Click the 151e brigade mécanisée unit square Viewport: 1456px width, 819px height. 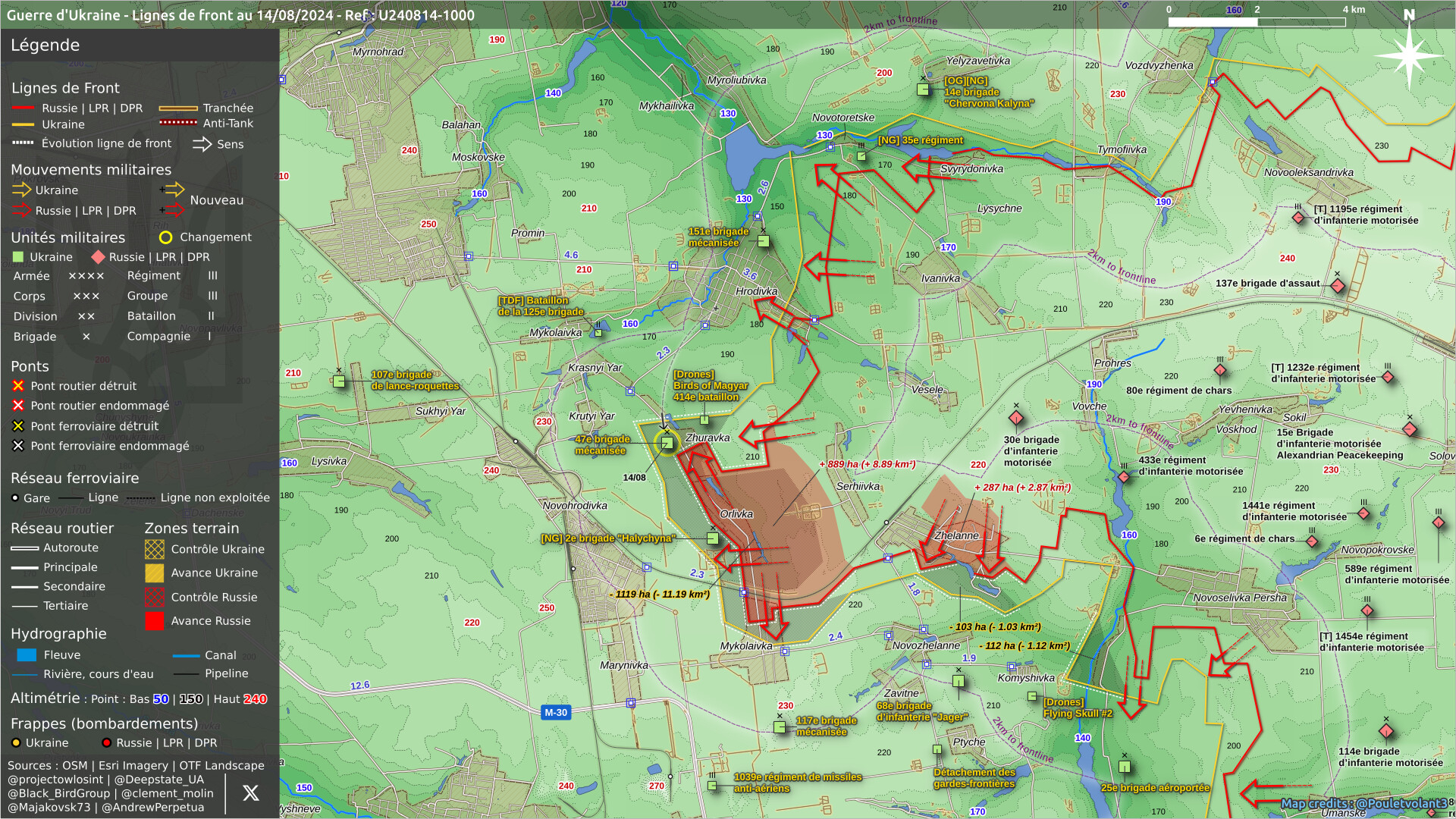coord(764,241)
